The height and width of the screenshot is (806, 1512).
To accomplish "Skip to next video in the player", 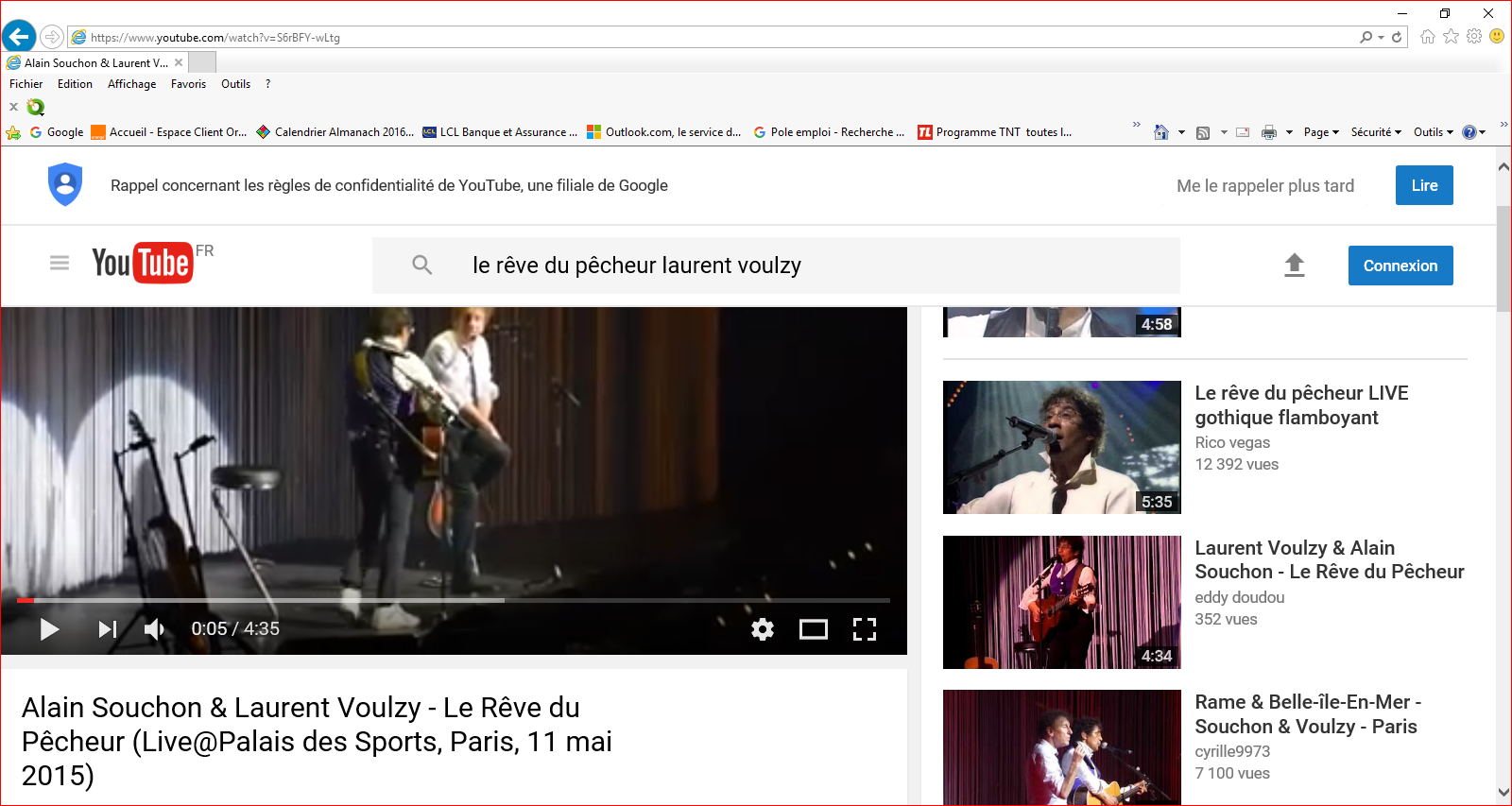I will coord(108,629).
